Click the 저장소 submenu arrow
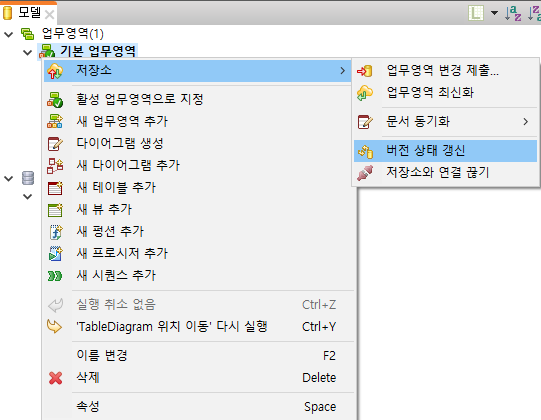541x420 pixels. click(x=342, y=71)
